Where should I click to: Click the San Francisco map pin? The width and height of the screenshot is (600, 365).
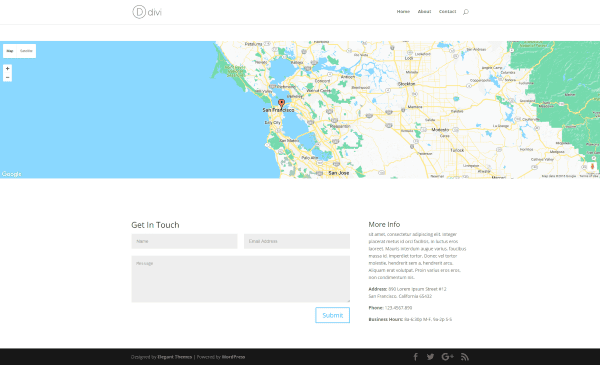point(281,103)
